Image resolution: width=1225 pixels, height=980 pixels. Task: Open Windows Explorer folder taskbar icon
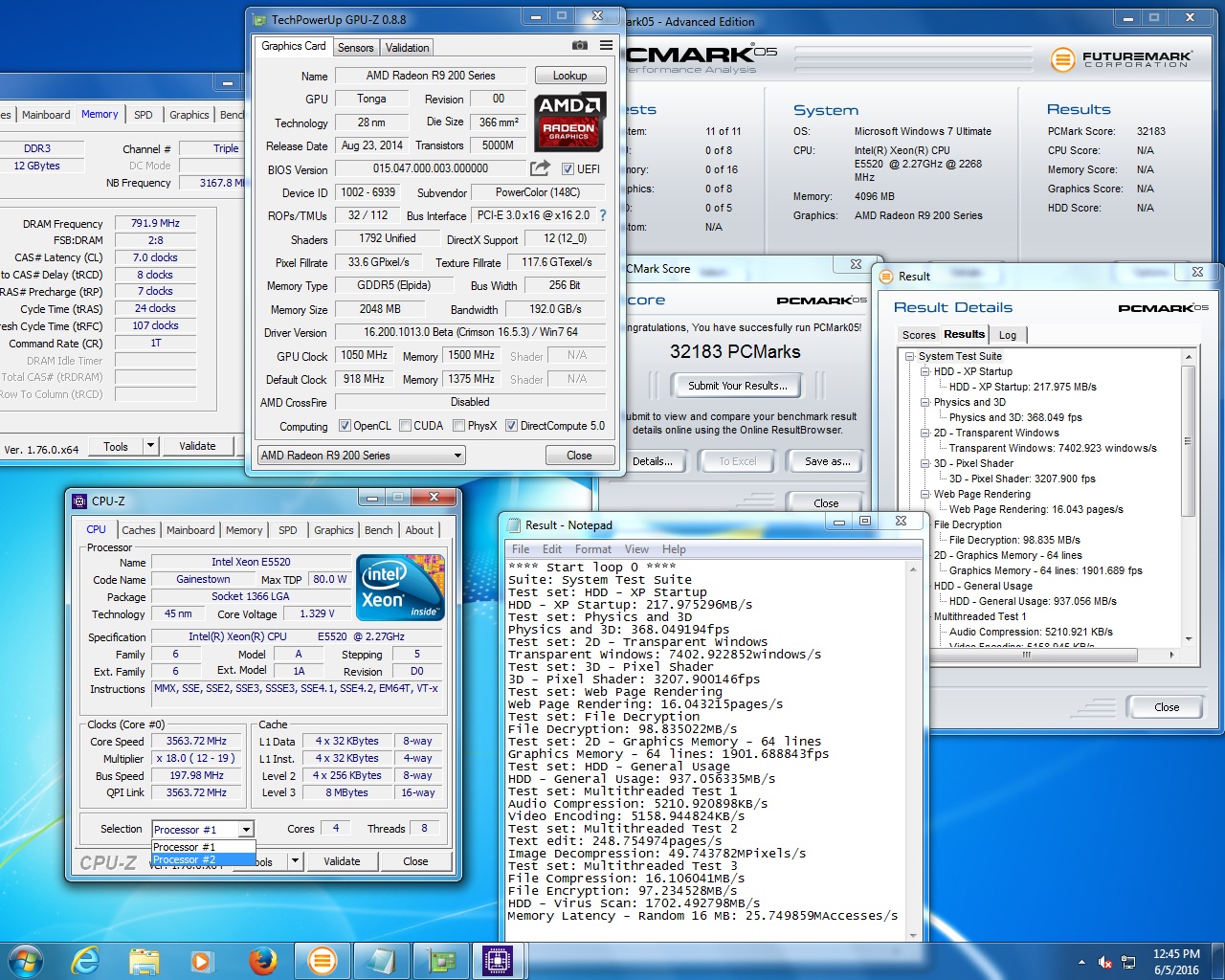click(144, 960)
